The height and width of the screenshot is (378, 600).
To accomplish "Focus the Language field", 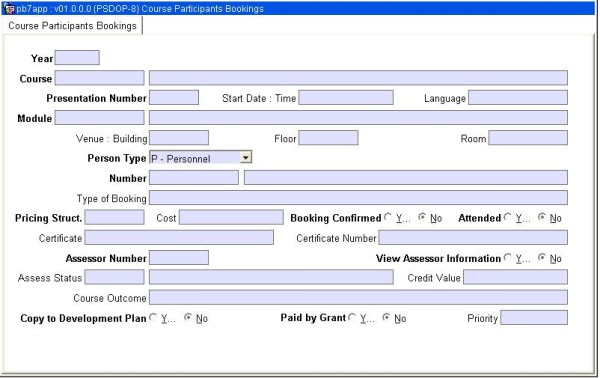I will pyautogui.click(x=518, y=98).
